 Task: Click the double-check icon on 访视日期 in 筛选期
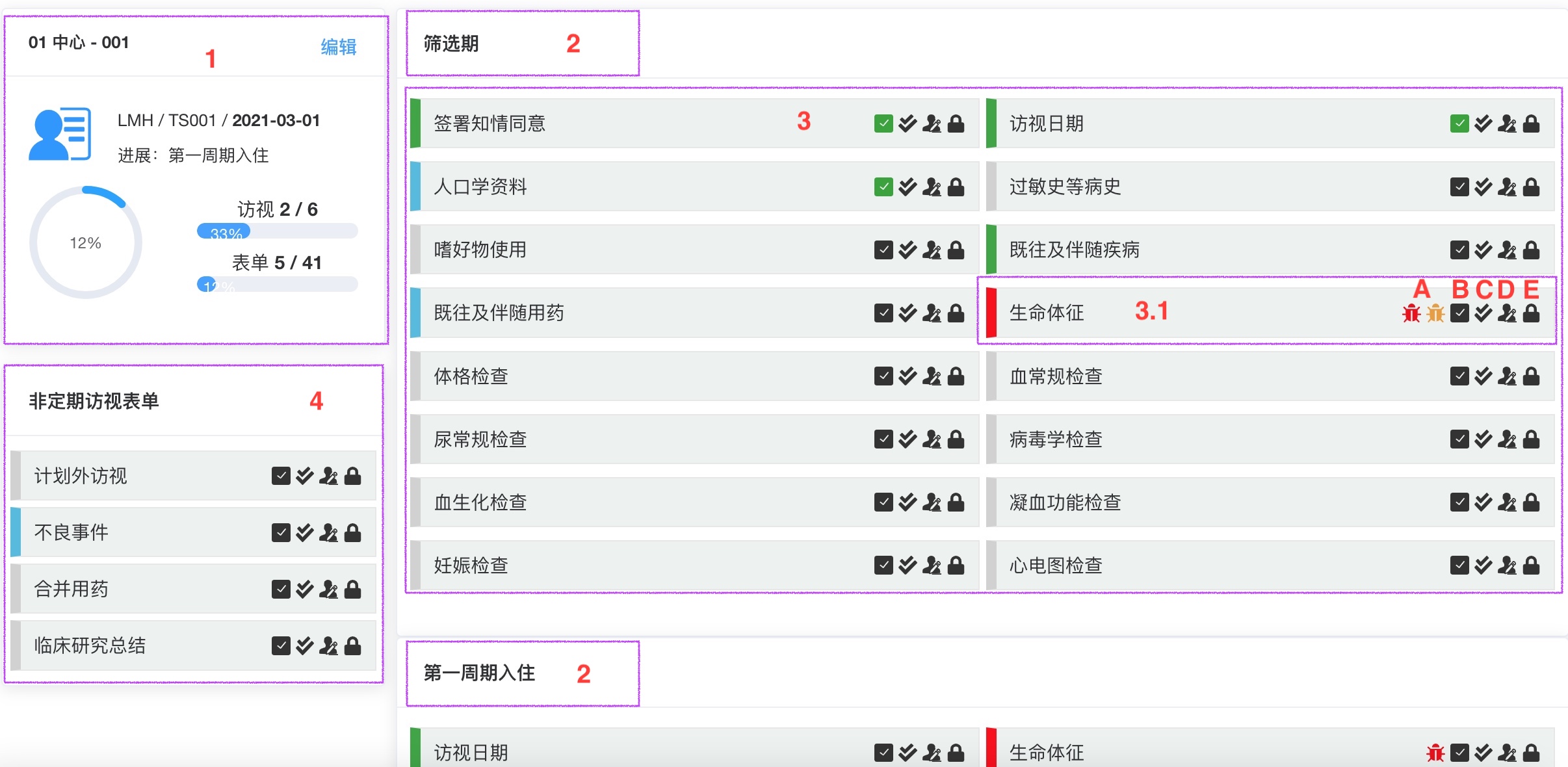pyautogui.click(x=1483, y=123)
